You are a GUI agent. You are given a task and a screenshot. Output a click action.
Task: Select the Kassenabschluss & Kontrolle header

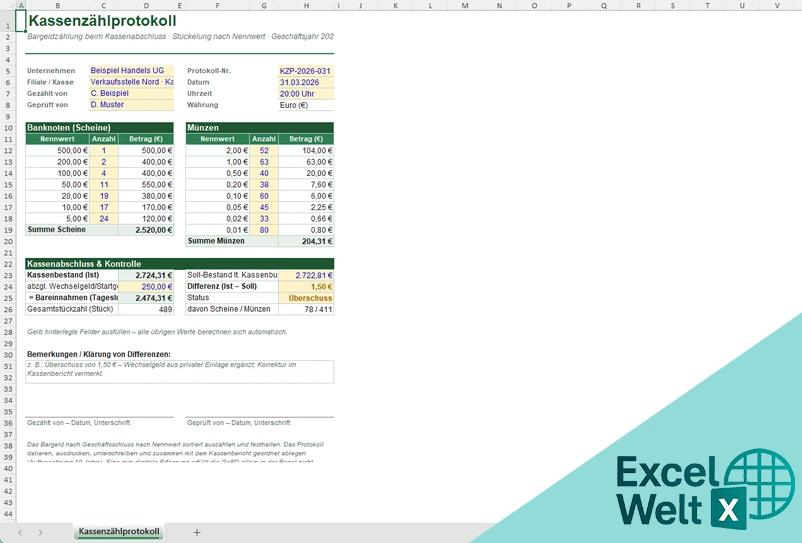point(180,264)
